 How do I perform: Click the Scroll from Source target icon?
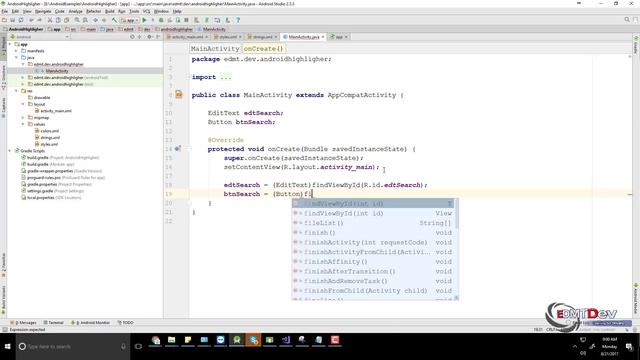(132, 37)
